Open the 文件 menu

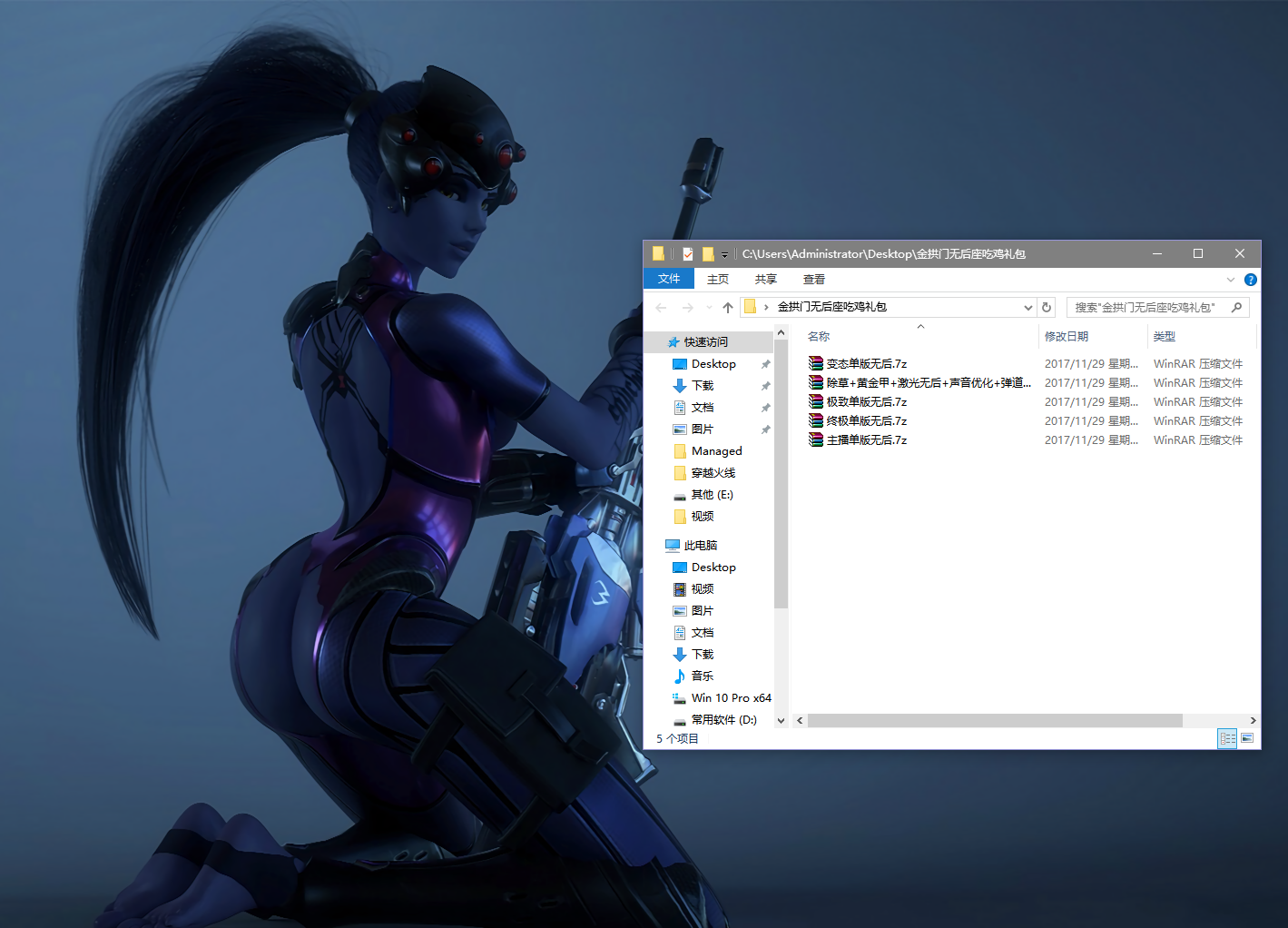669,280
